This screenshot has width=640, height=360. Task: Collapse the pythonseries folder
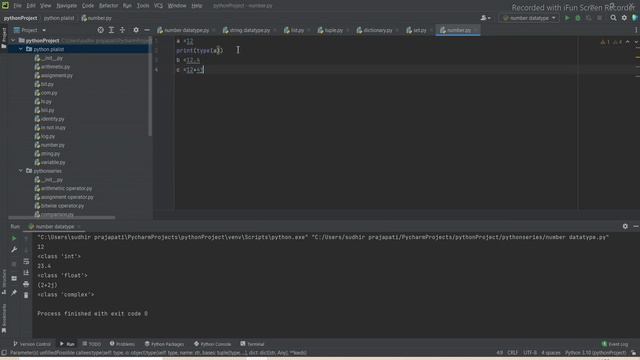(x=20, y=171)
